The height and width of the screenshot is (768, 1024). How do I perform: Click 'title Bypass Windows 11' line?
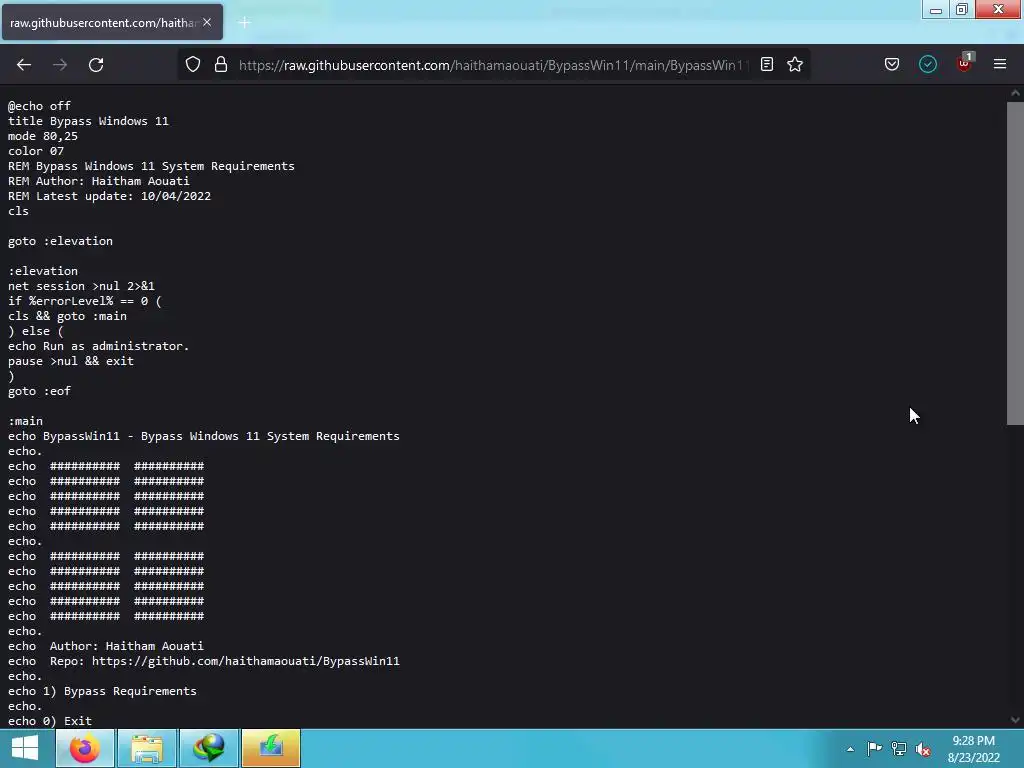[x=88, y=121]
